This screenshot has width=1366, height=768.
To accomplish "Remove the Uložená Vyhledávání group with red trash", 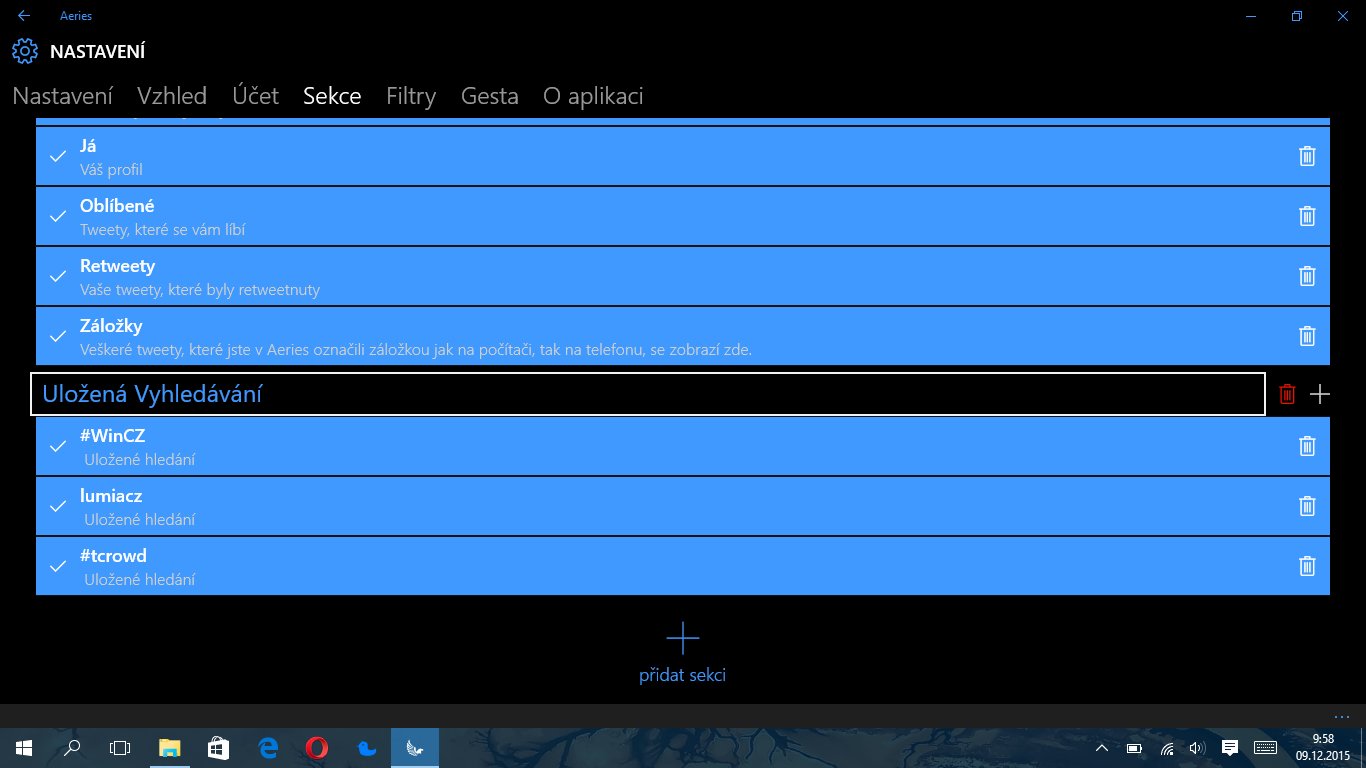I will point(1287,394).
